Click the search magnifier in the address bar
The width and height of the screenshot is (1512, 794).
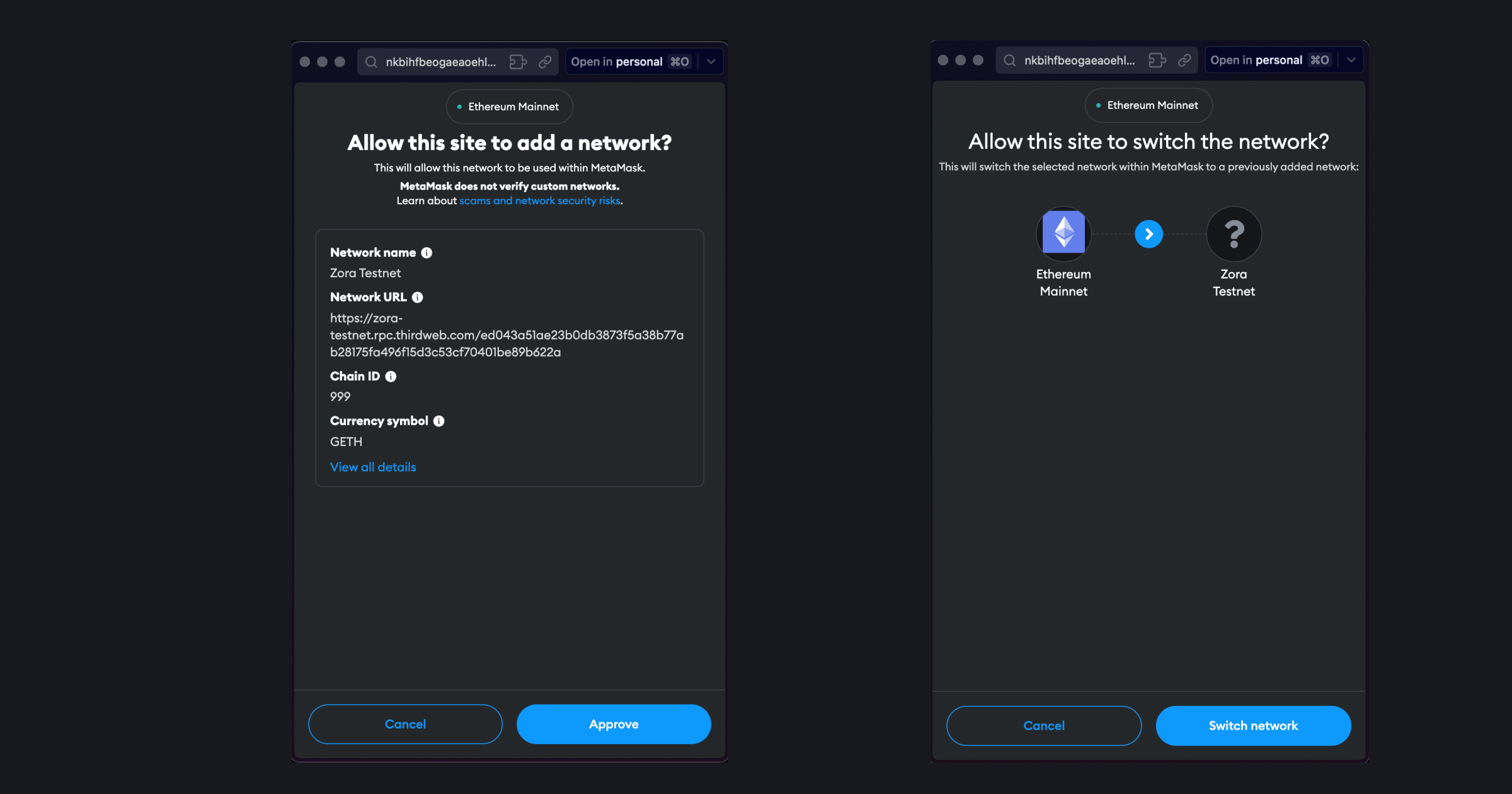(x=371, y=61)
